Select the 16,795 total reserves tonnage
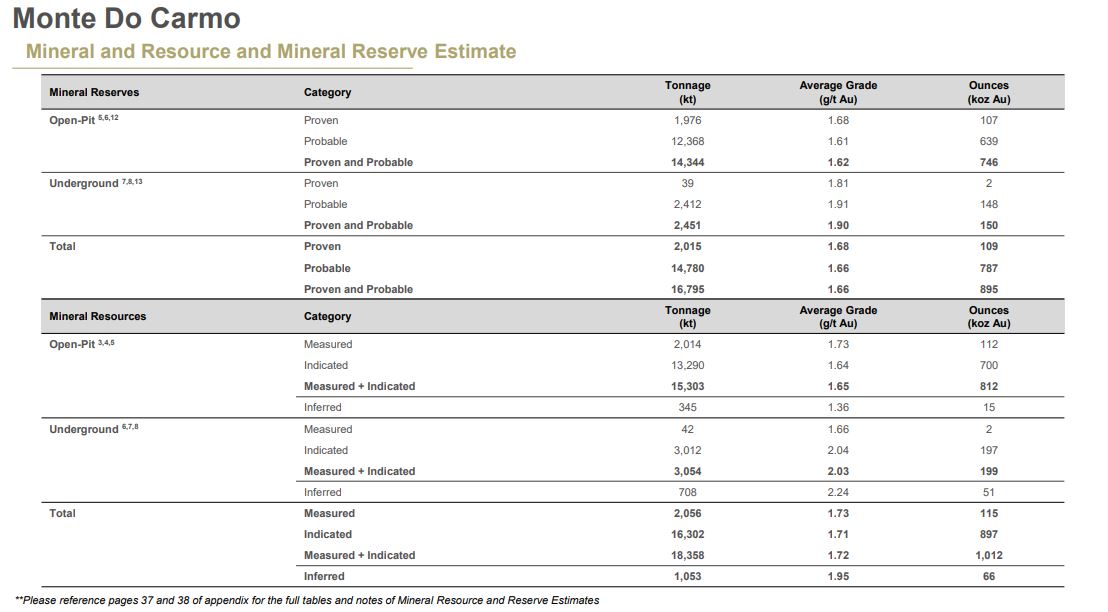The image size is (1108, 612). 687,290
